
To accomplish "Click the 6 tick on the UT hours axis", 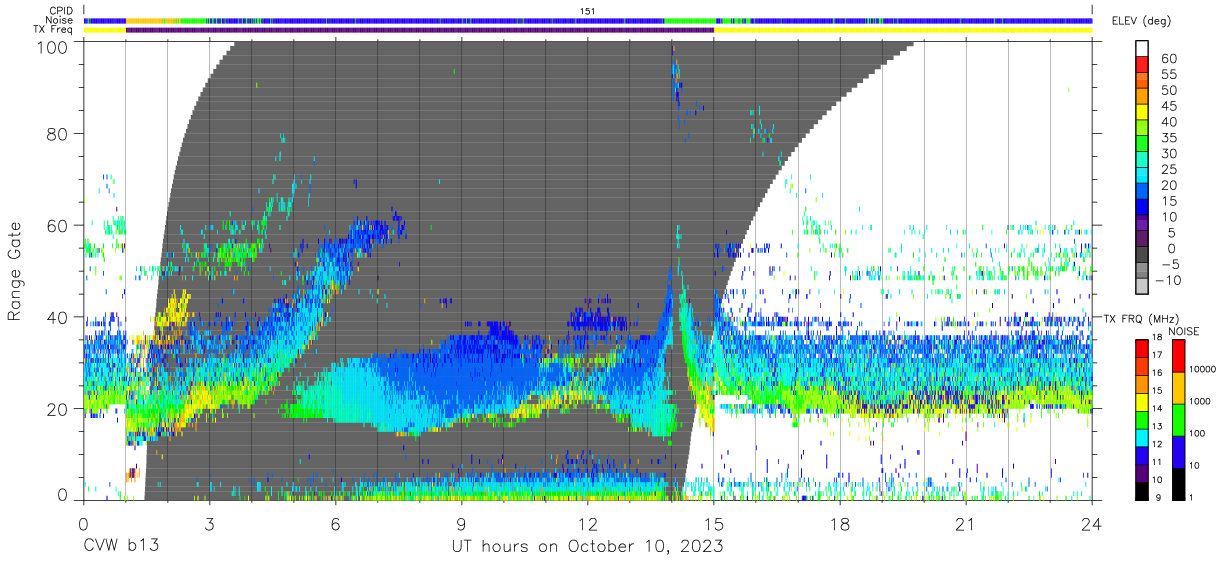I will (335, 523).
